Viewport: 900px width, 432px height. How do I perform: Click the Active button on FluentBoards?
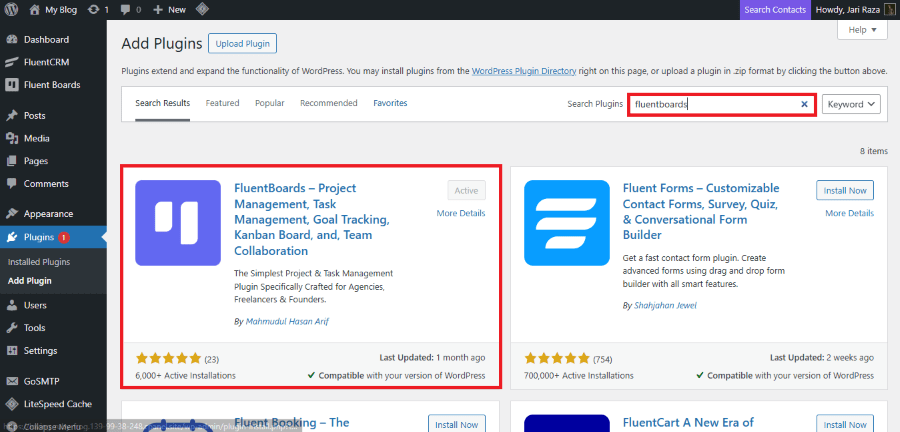pyautogui.click(x=467, y=190)
